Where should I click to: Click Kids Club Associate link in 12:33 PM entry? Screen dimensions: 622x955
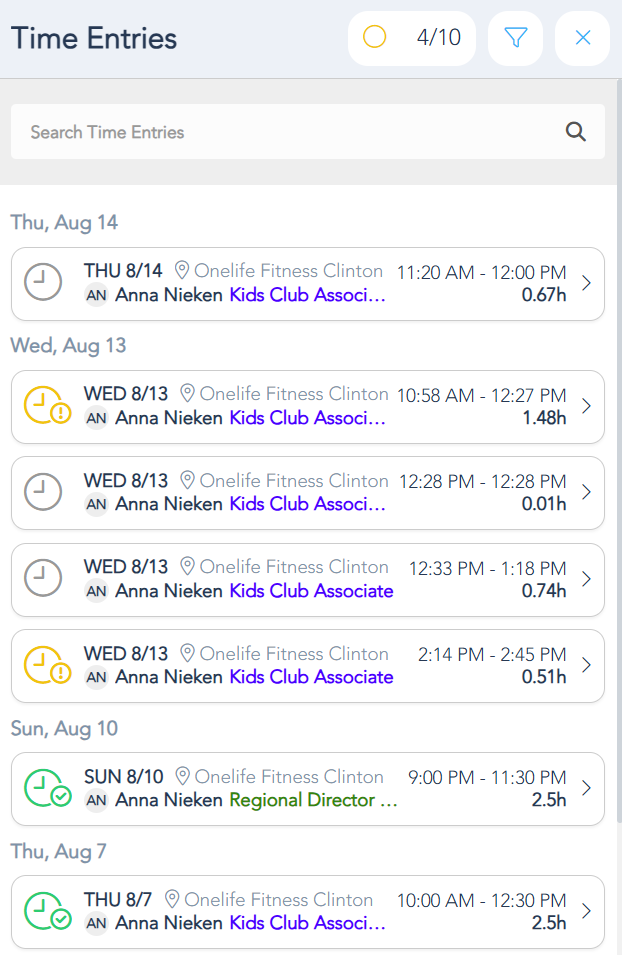click(x=311, y=591)
